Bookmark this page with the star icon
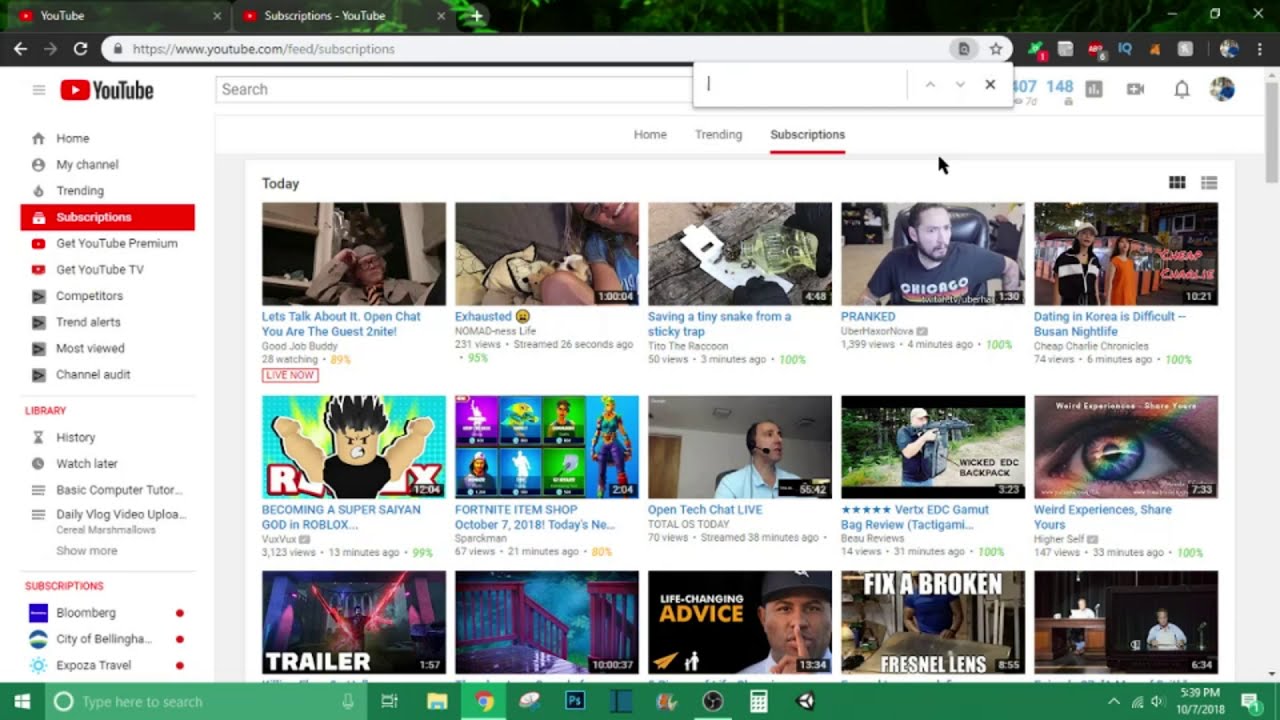 click(996, 48)
